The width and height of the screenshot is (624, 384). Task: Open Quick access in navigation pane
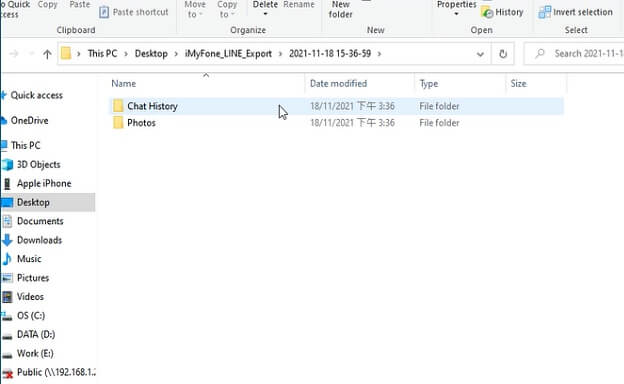pos(37,95)
